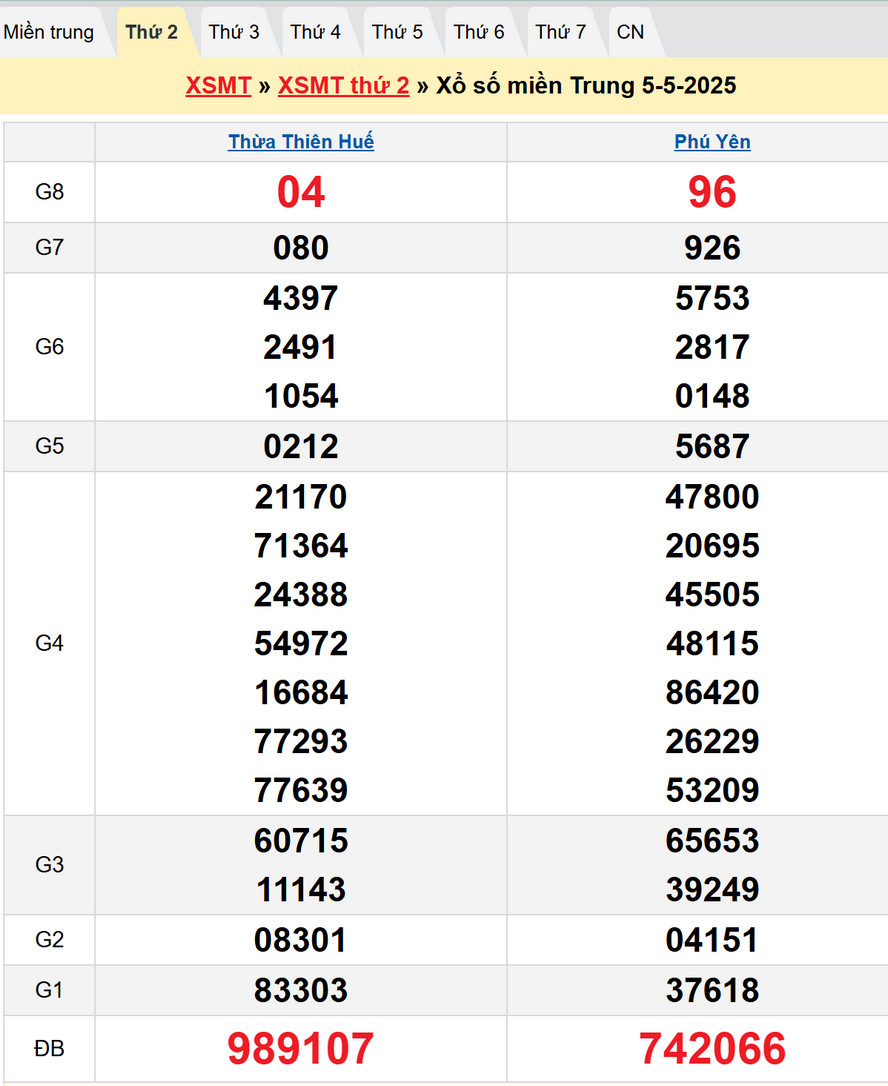Open the XSMT thứ 2 link

(344, 86)
